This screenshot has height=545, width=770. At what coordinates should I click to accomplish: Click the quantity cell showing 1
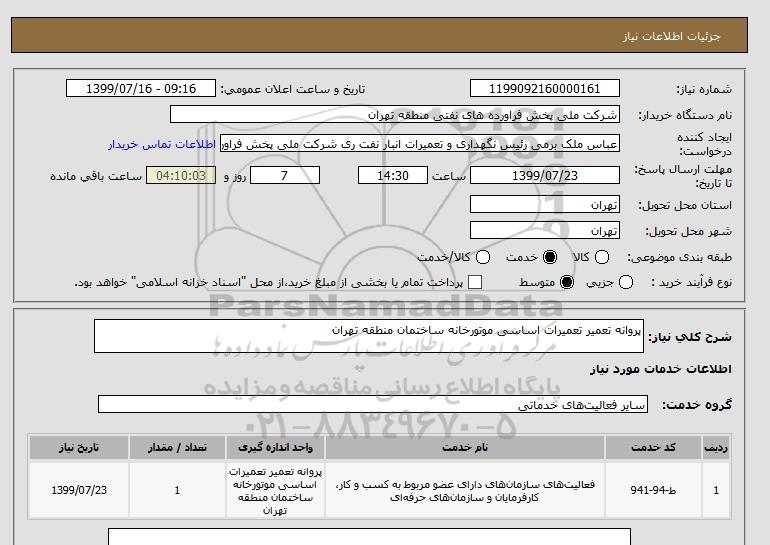(x=177, y=490)
